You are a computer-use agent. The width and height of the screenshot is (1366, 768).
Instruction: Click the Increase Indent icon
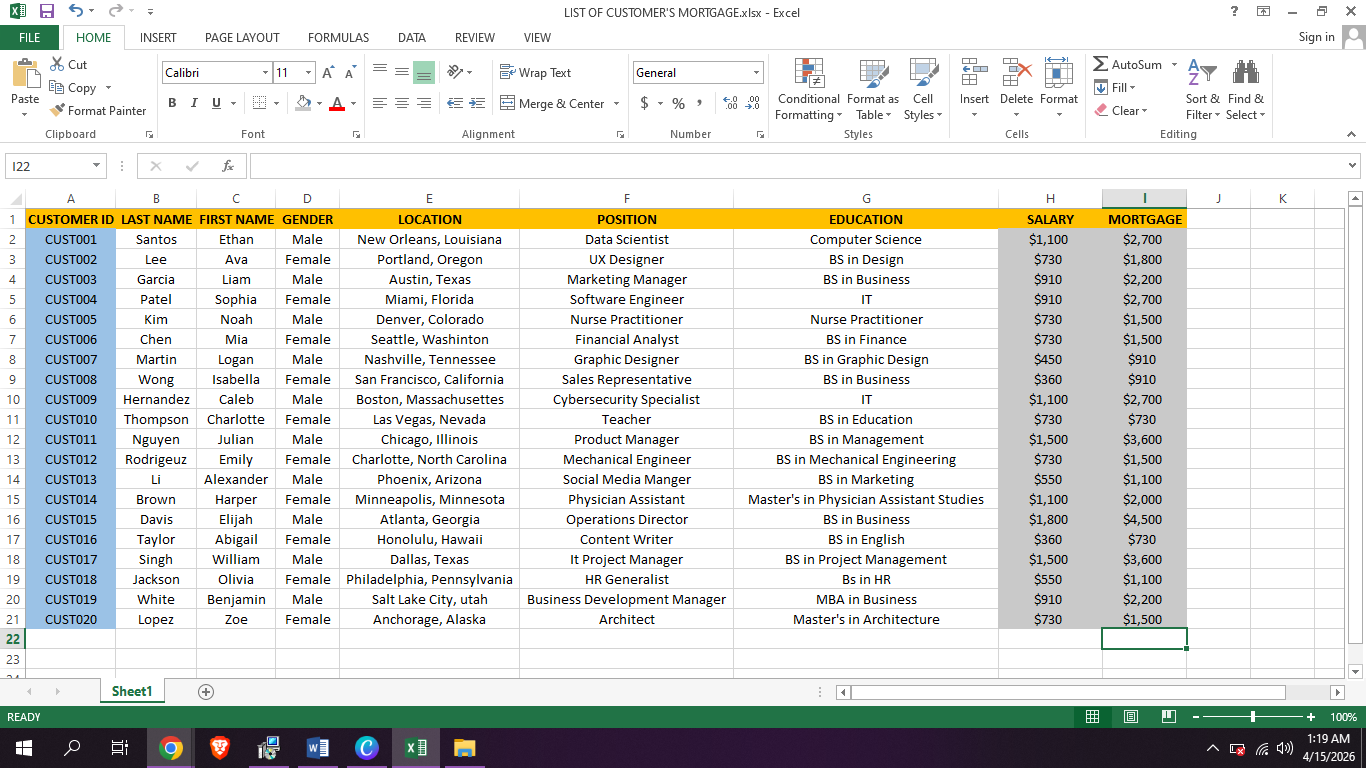[477, 103]
